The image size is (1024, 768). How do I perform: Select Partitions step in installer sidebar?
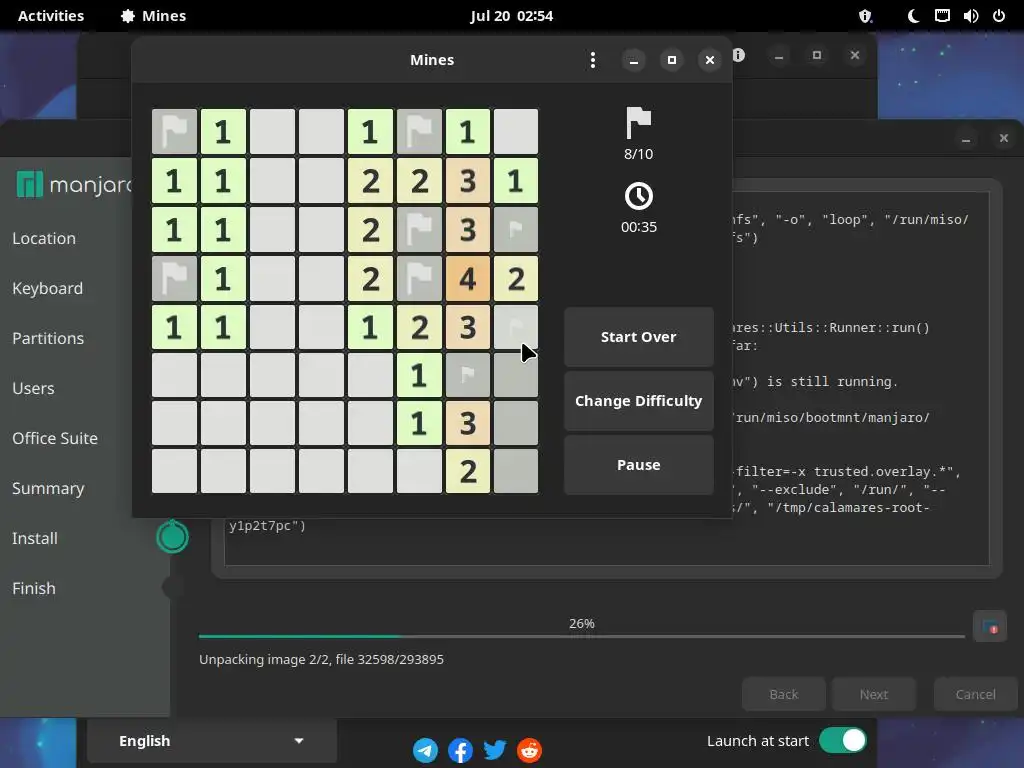[x=48, y=338]
